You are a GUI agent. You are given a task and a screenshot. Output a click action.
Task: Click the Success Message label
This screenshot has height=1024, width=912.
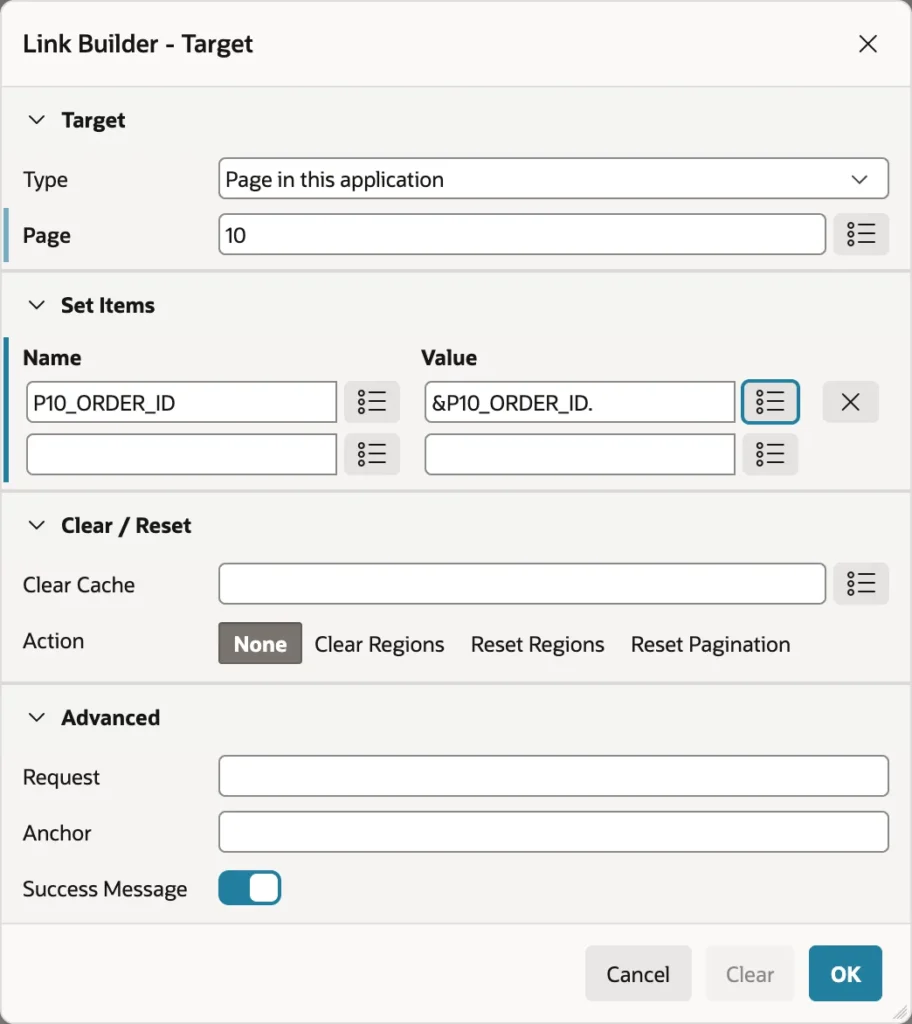click(x=105, y=889)
